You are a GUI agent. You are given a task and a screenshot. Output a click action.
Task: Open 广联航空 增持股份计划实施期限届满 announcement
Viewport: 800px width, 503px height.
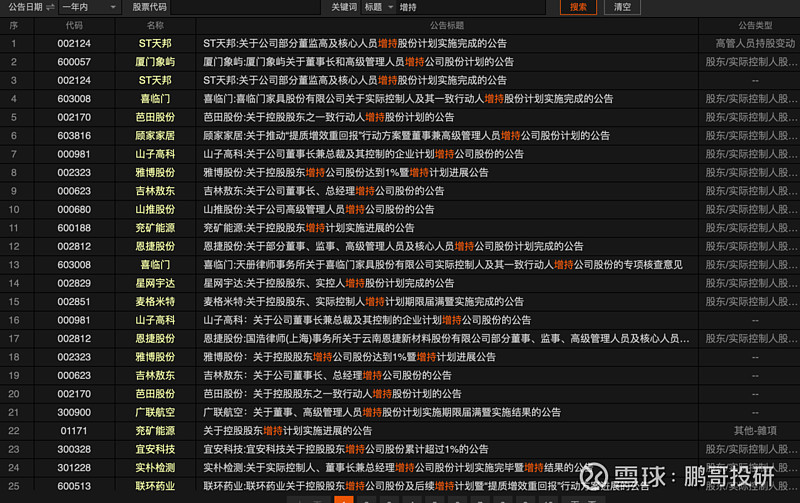382,412
